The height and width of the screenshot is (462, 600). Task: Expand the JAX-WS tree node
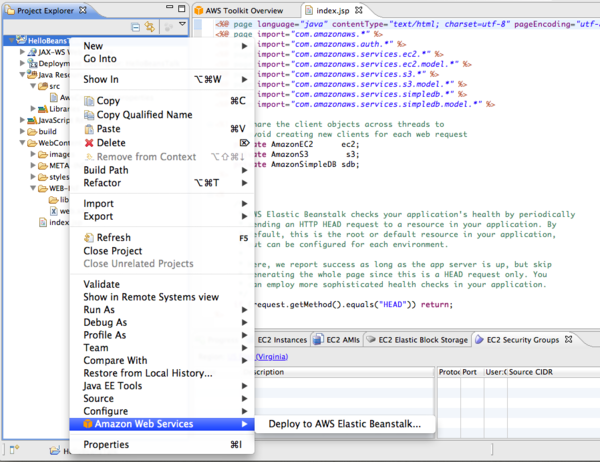22,52
